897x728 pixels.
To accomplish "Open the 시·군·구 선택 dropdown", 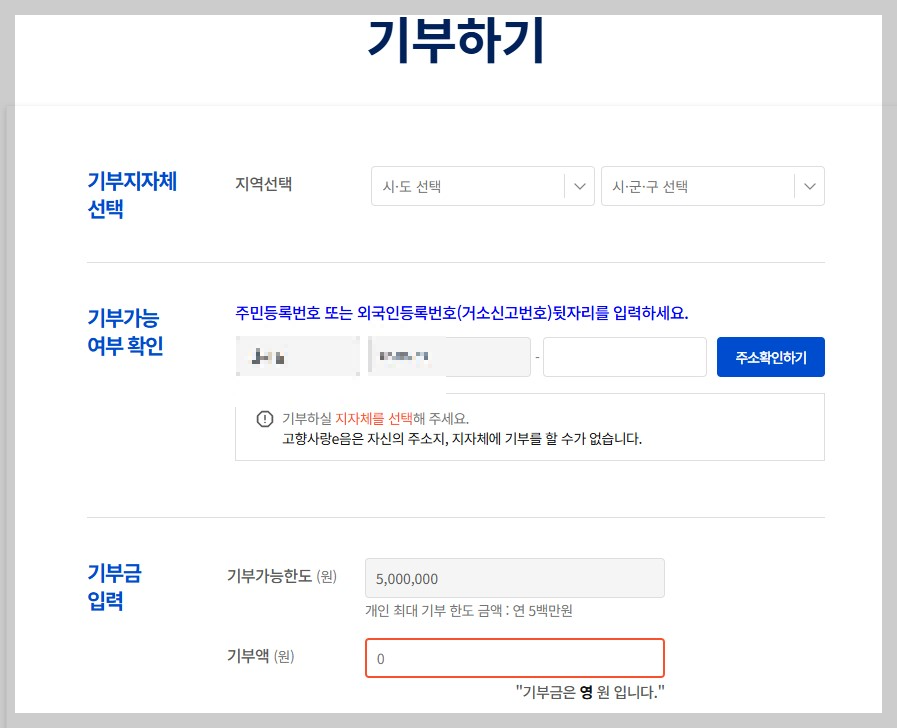I will pyautogui.click(x=712, y=186).
